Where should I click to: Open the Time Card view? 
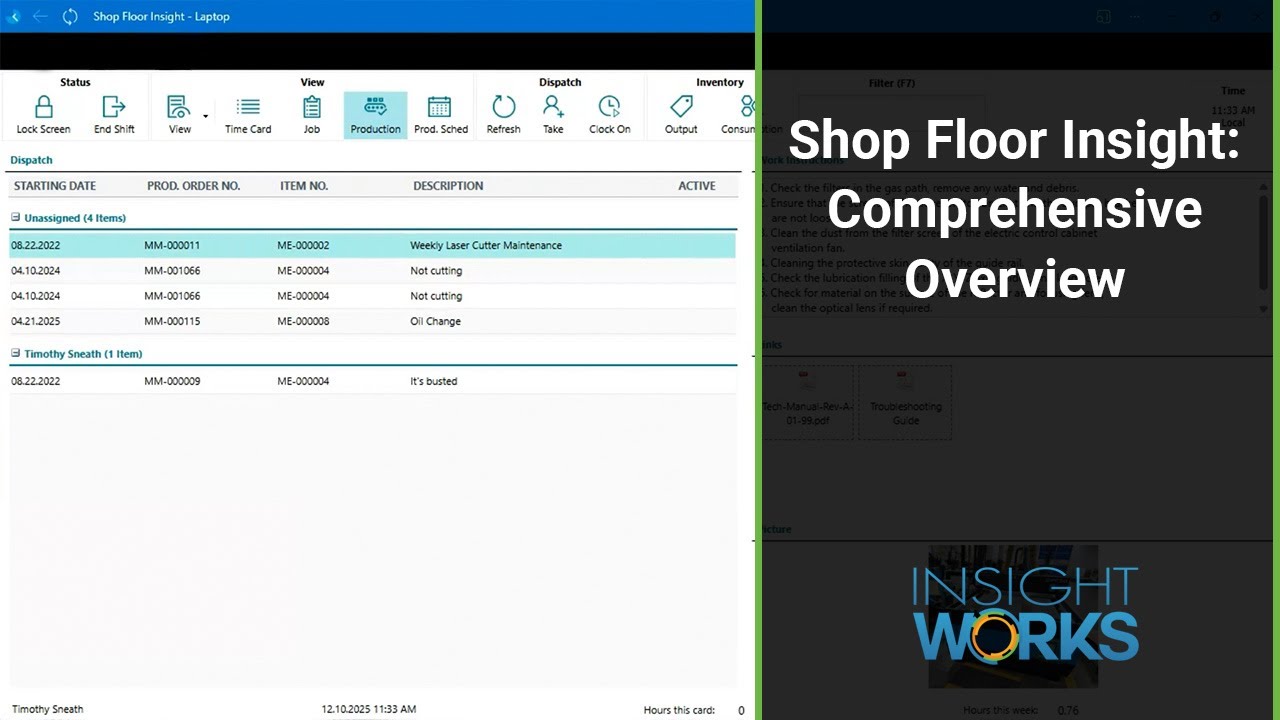pos(248,115)
